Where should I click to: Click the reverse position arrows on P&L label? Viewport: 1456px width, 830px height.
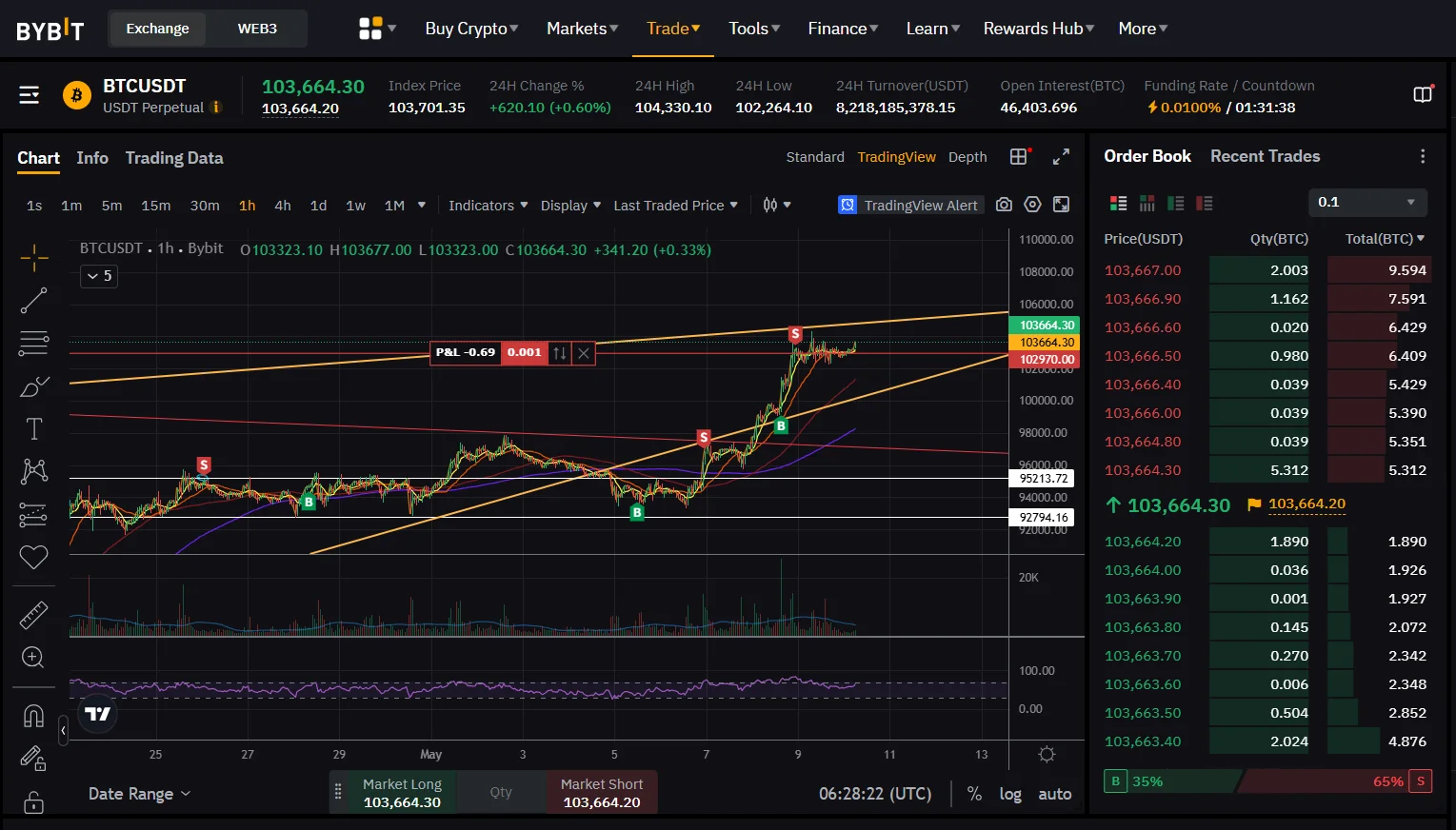pyautogui.click(x=560, y=353)
